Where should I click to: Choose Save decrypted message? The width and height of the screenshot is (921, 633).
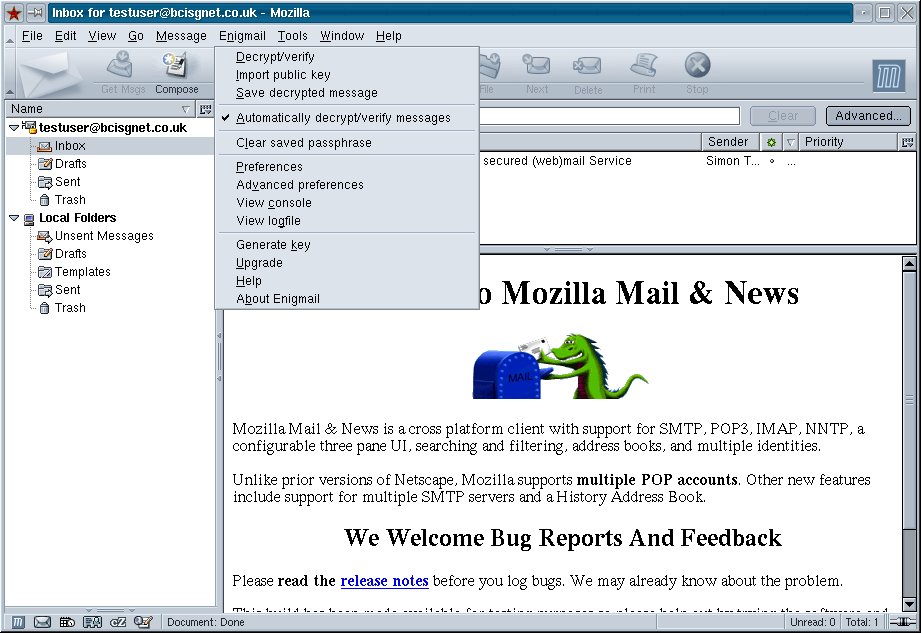347,93
